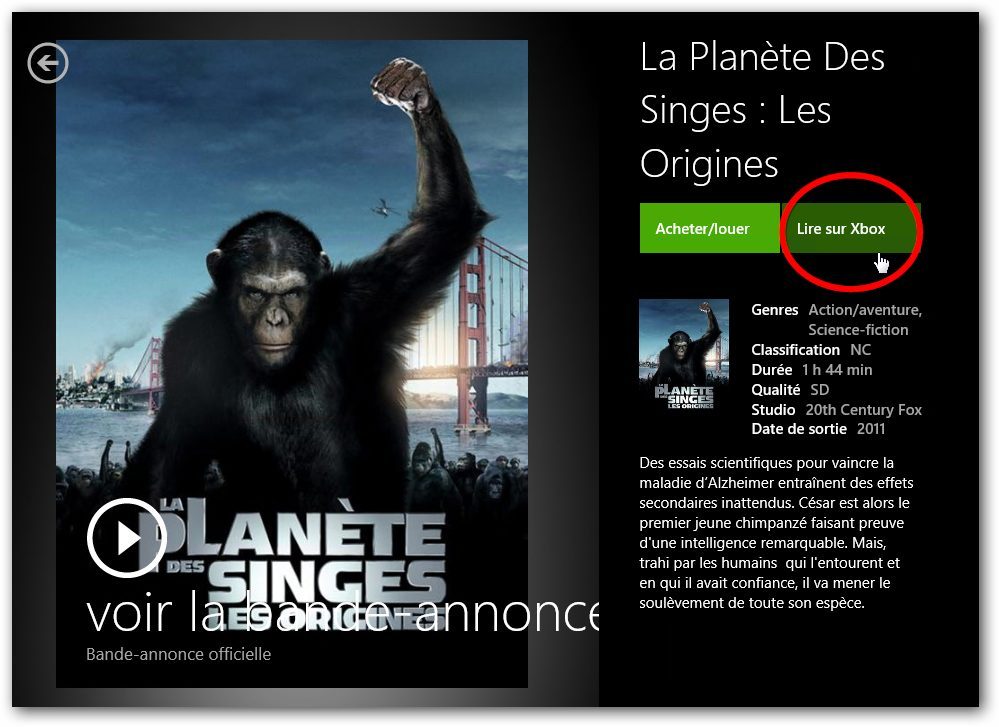Click the Genres label

[774, 310]
